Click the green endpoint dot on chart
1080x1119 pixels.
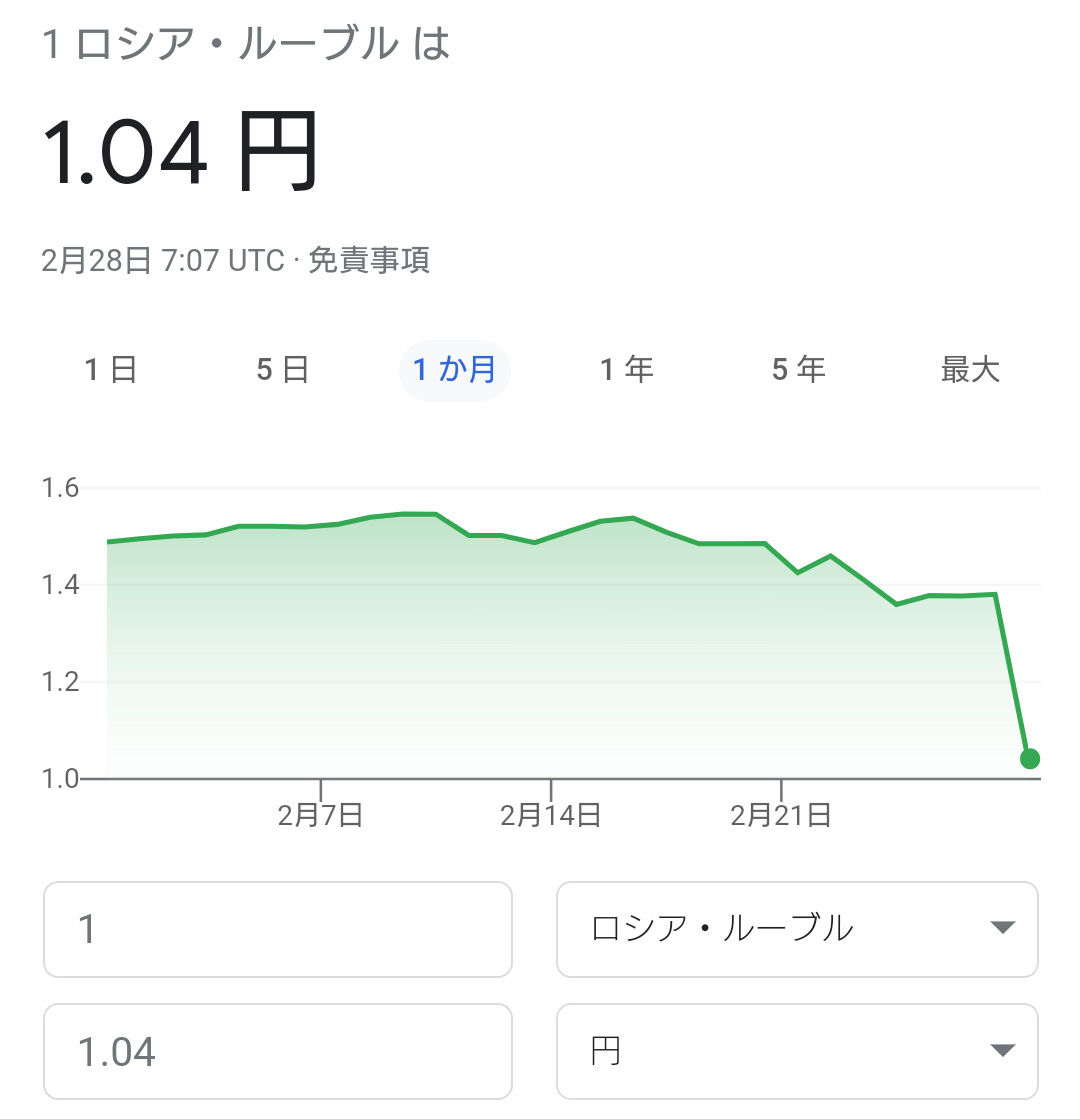(1029, 759)
